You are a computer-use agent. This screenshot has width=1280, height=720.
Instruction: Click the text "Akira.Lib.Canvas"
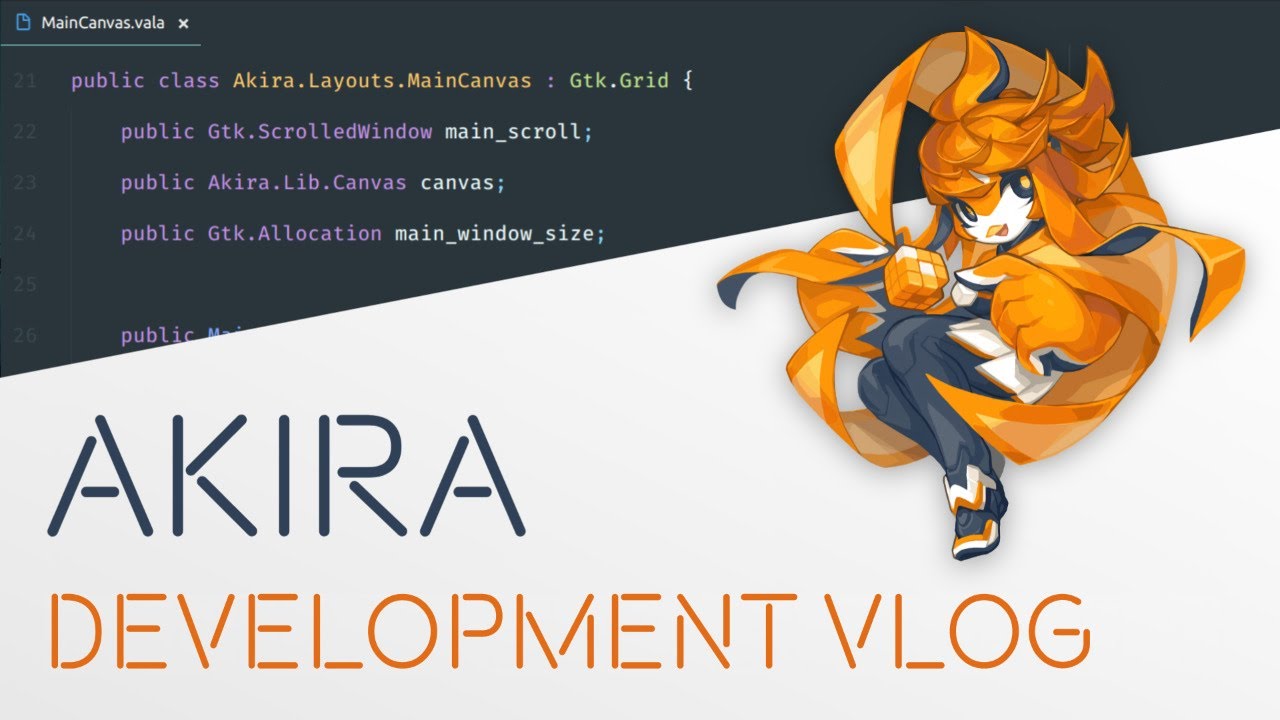point(307,183)
